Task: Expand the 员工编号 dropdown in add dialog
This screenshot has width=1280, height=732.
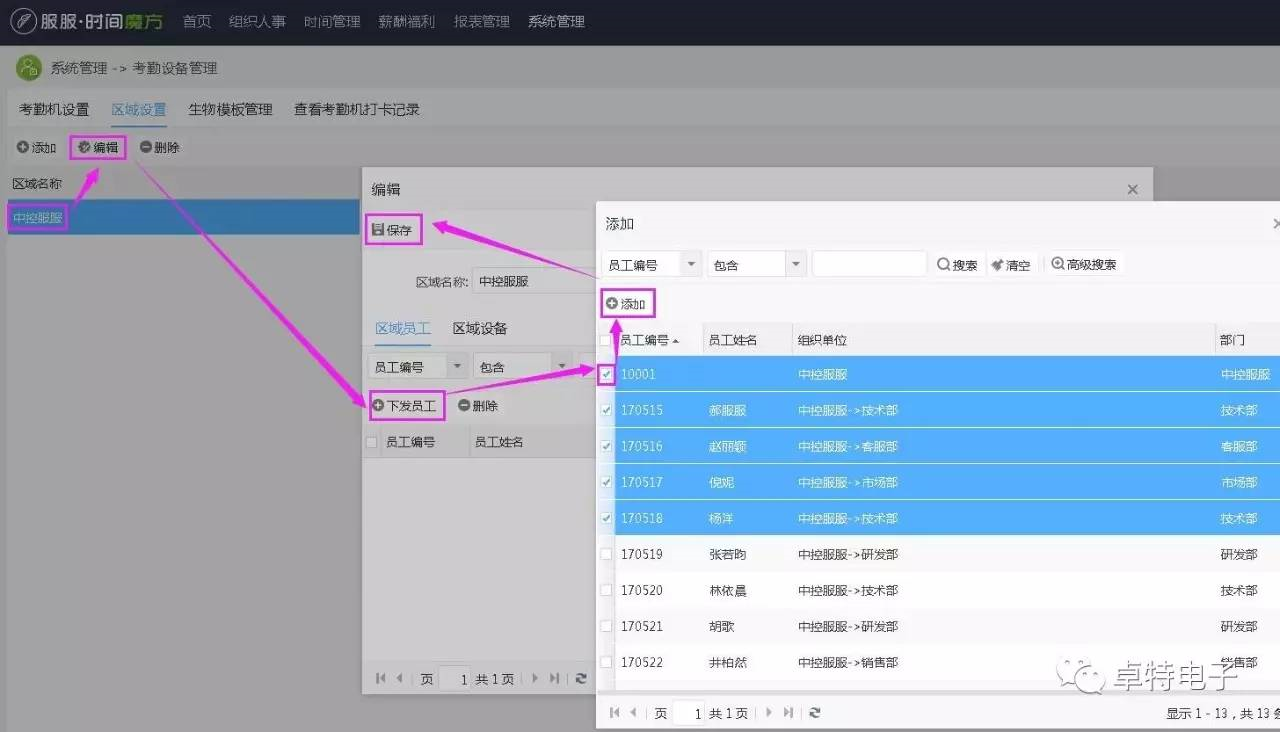Action: [691, 265]
